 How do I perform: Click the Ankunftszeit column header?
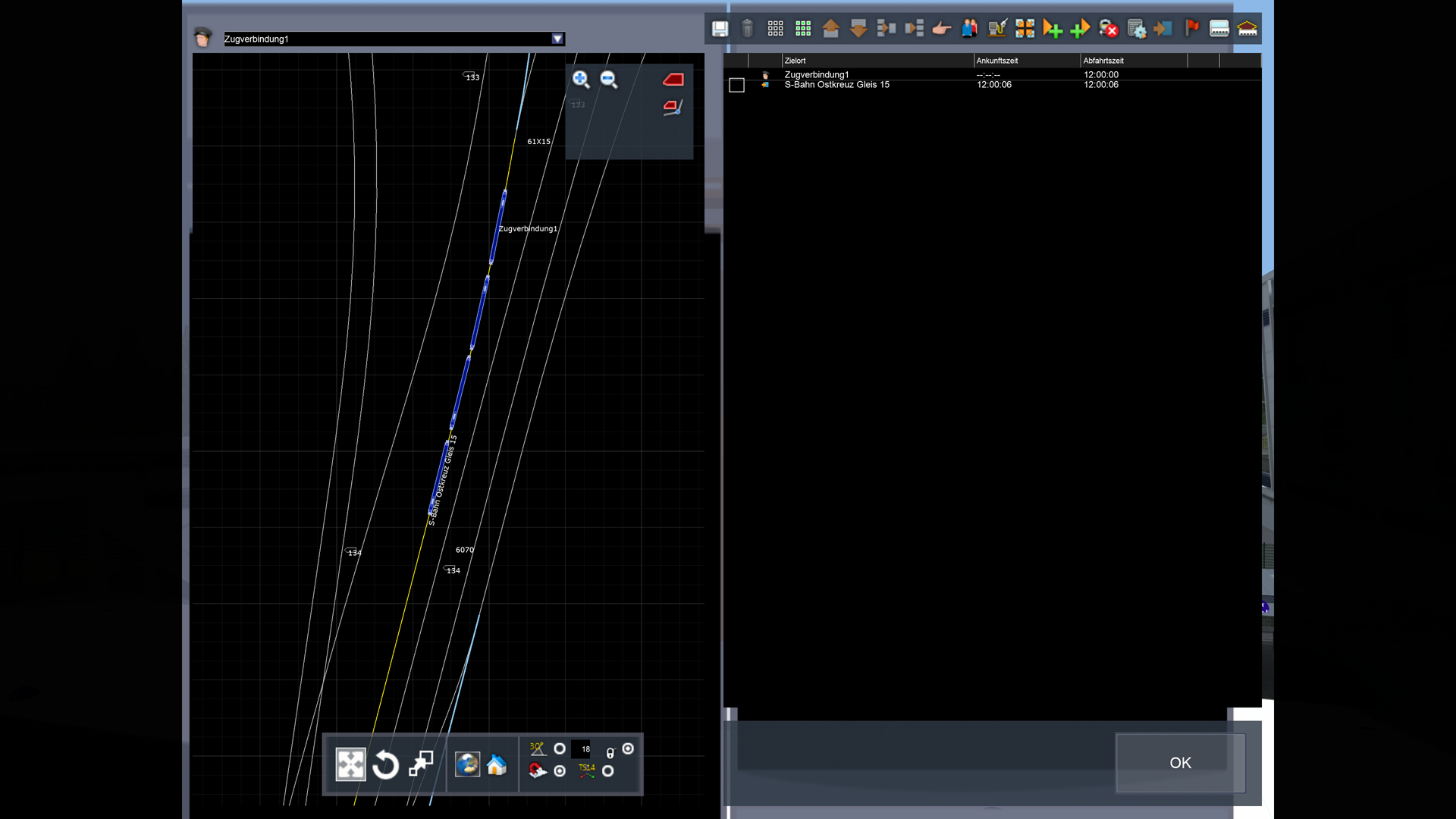[x=1027, y=61]
